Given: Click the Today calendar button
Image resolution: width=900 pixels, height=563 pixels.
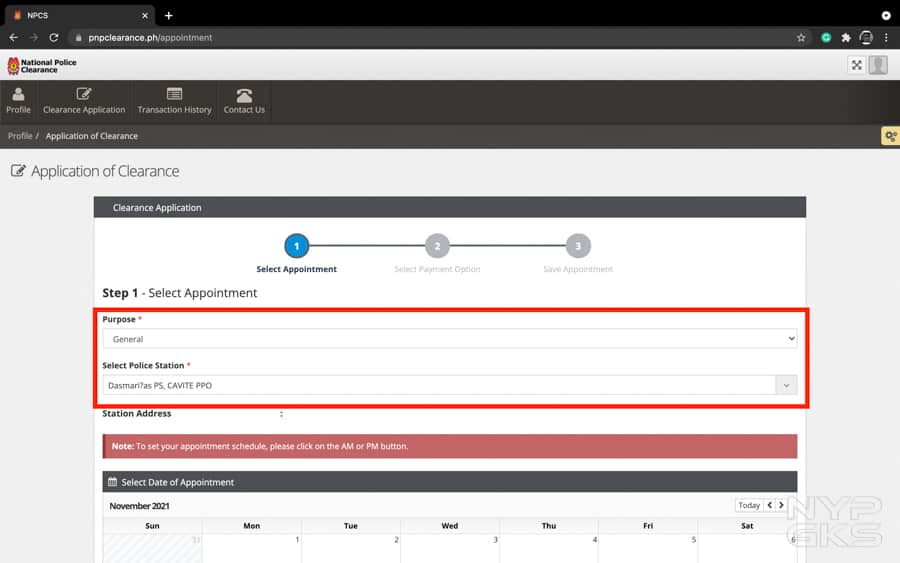Looking at the screenshot, I should [749, 505].
